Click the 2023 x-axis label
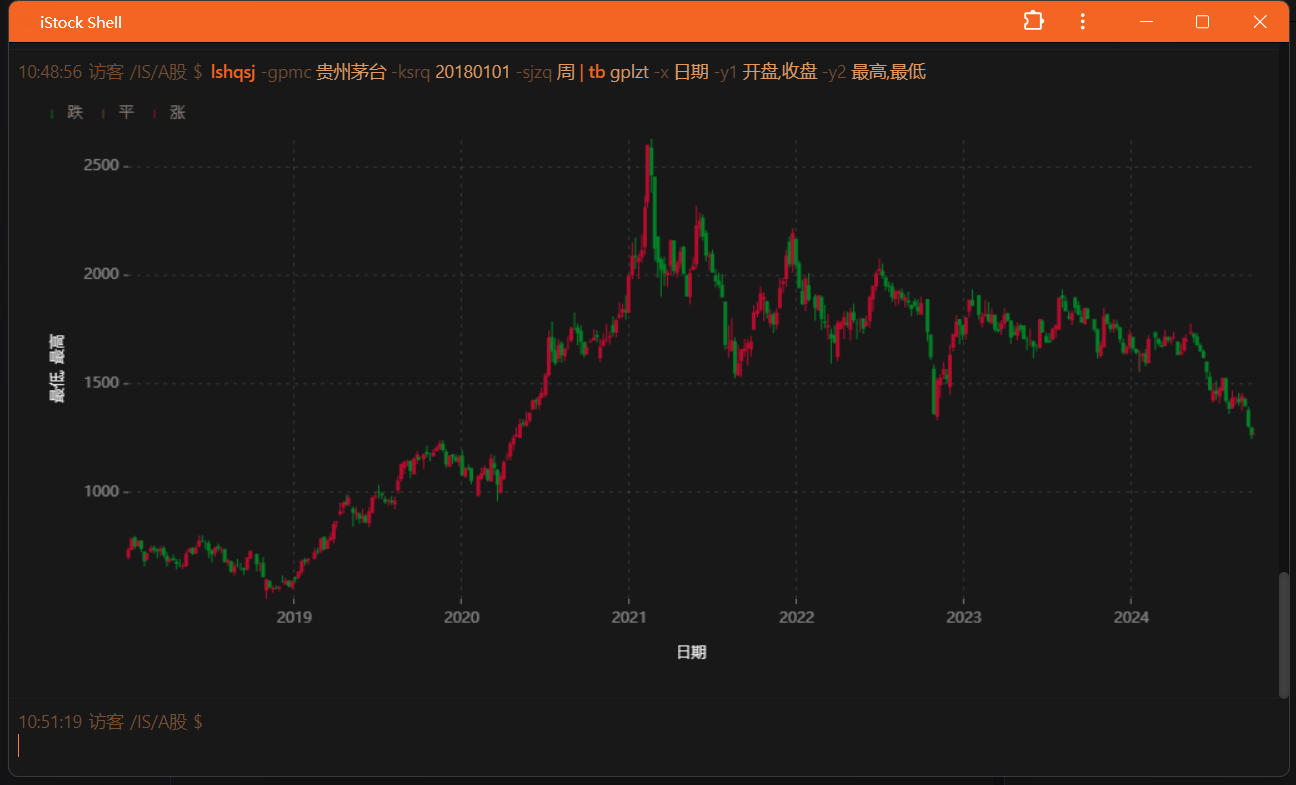 click(963, 617)
